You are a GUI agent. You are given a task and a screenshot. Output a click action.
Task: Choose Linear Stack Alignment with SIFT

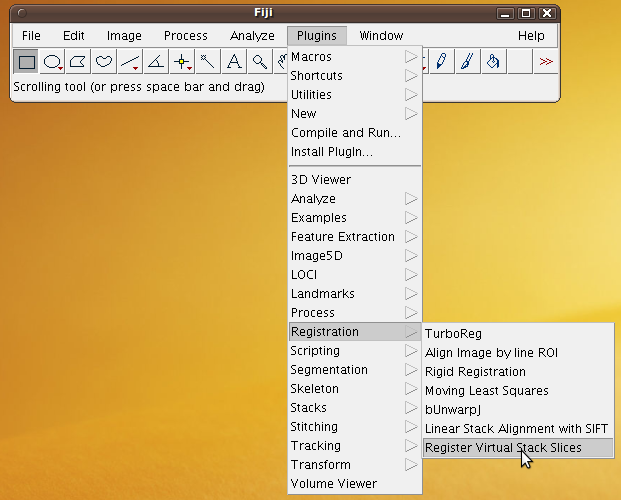click(x=518, y=429)
